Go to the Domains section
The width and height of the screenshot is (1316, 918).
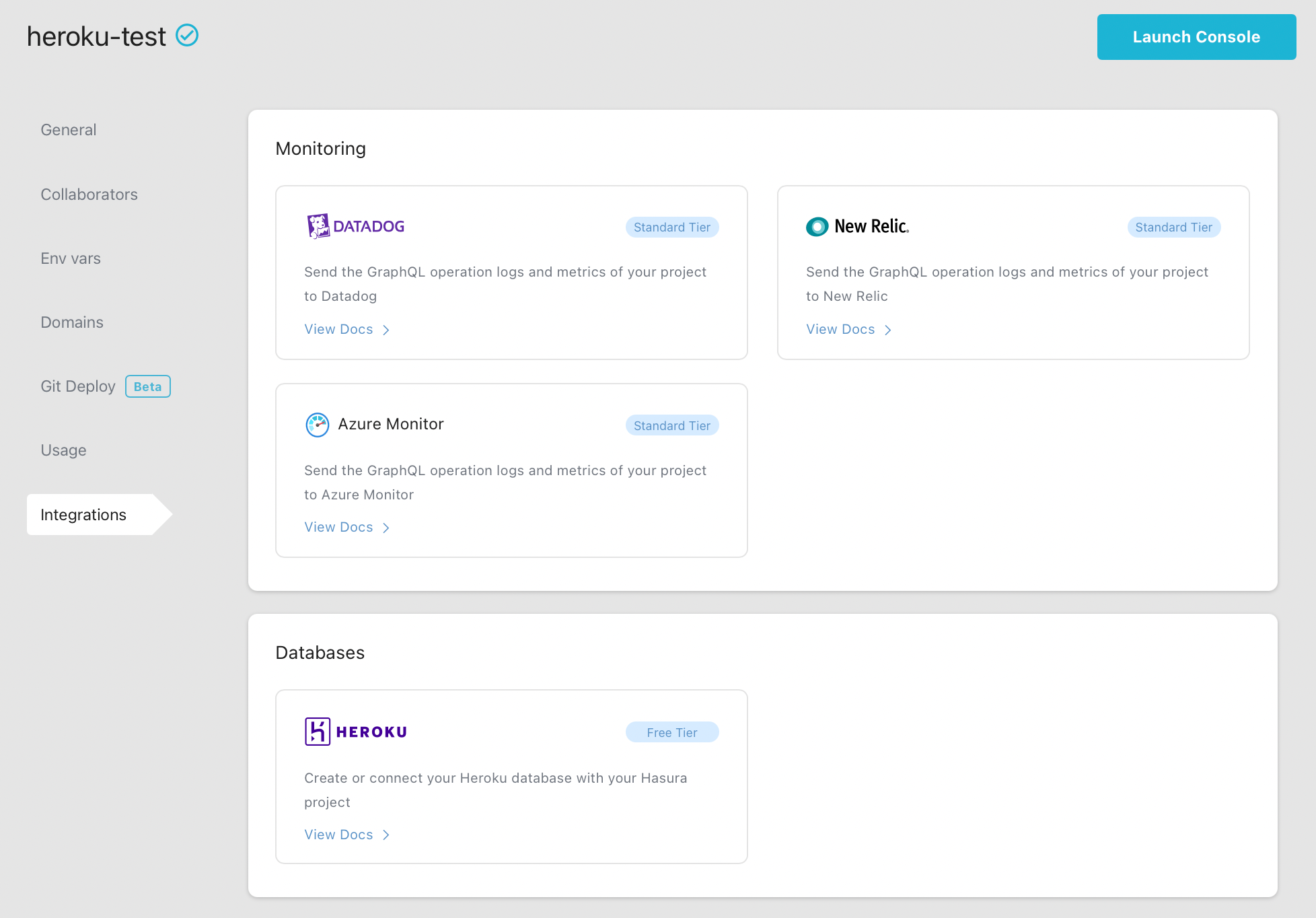tap(72, 322)
